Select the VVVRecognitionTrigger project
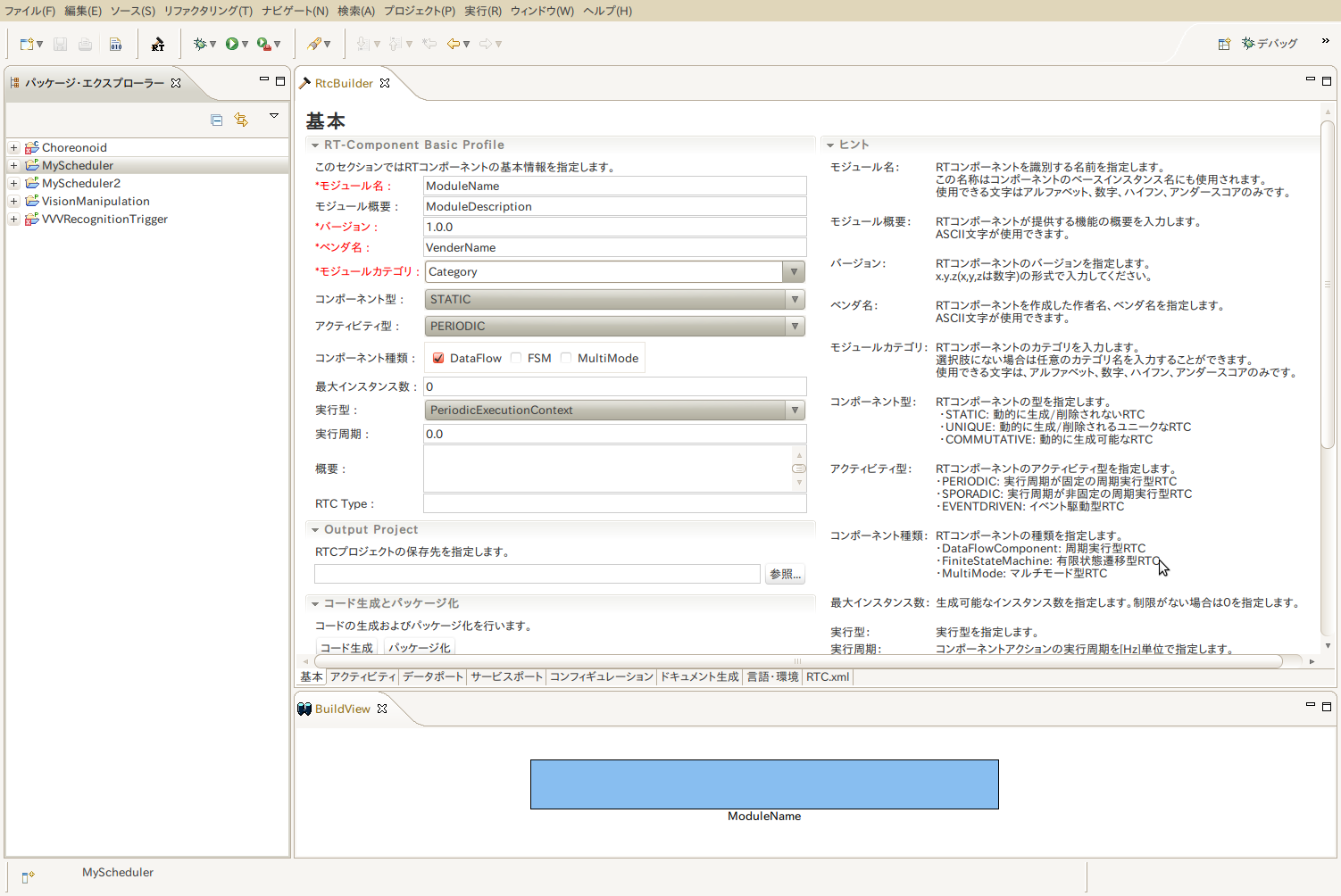Screen dimensions: 1341x896 pos(104,220)
